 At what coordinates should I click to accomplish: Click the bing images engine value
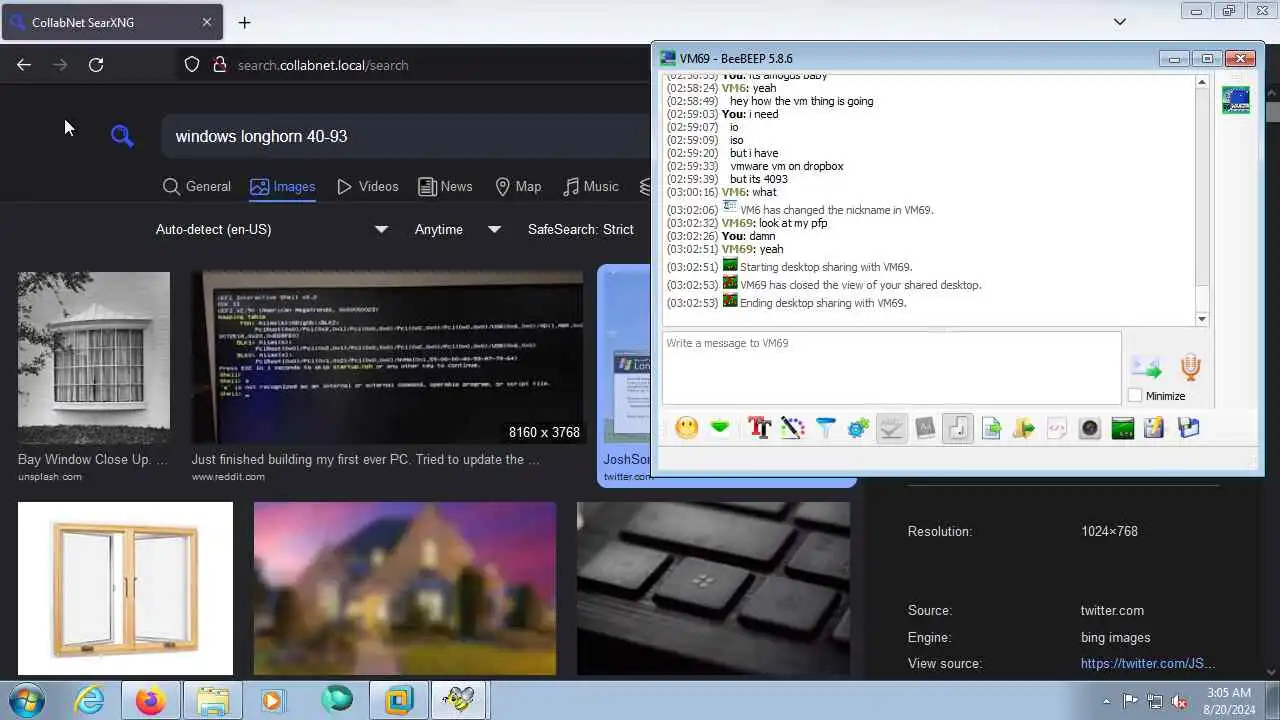pos(1116,637)
